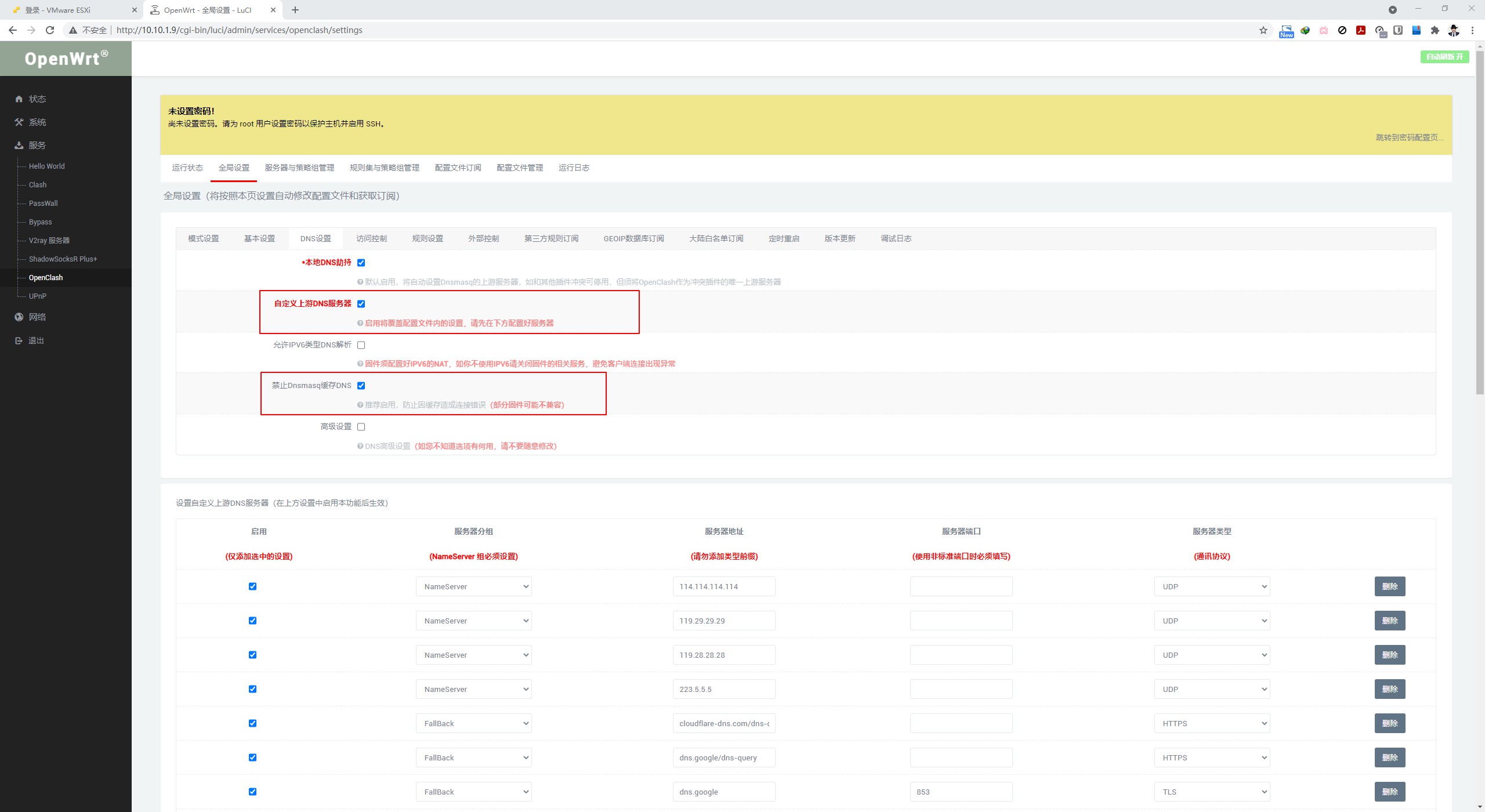The height and width of the screenshot is (812, 1485).
Task: Open the 系统 wrench icon menu
Action: click(x=19, y=122)
